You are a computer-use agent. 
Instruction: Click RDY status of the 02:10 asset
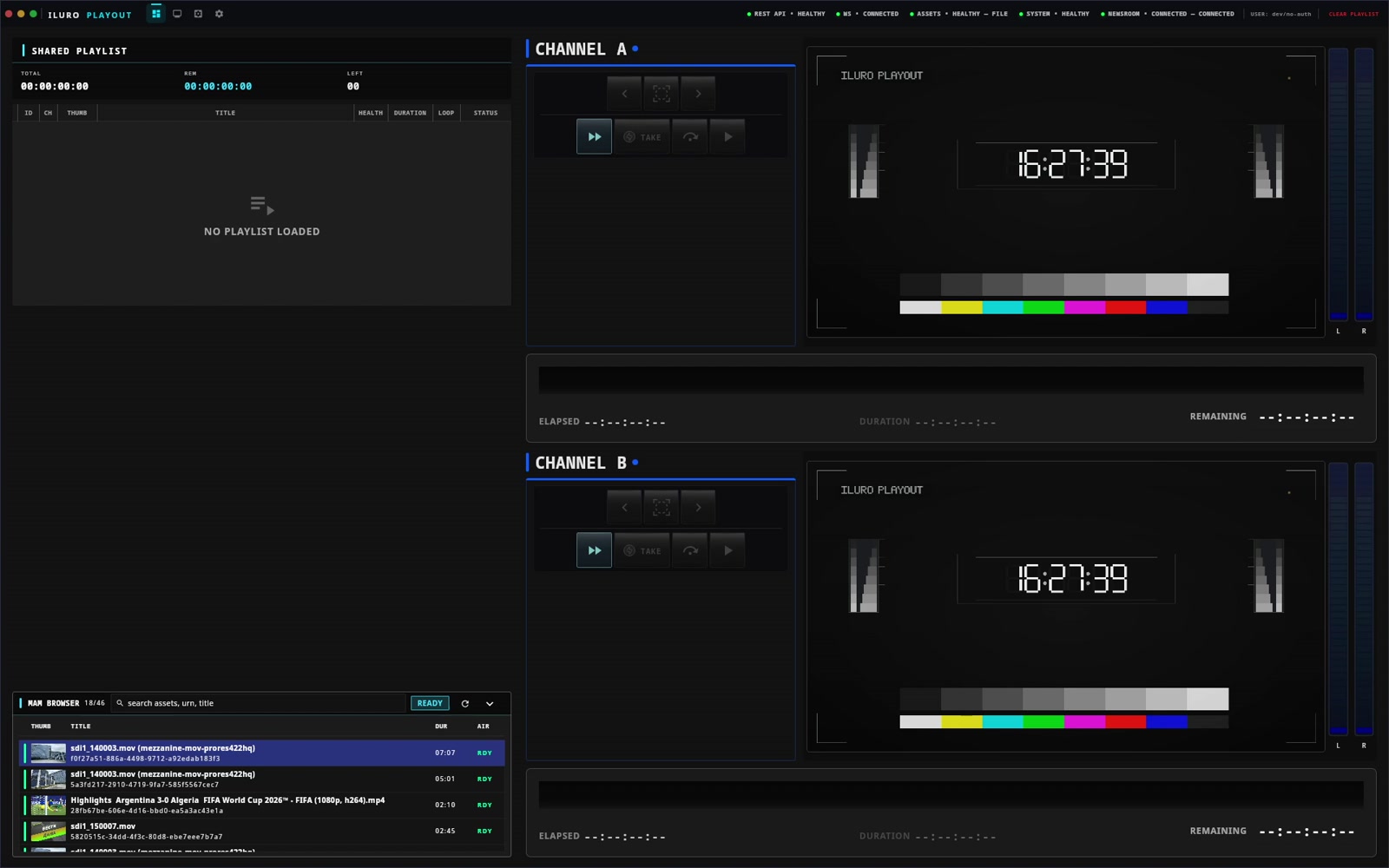[x=484, y=805]
